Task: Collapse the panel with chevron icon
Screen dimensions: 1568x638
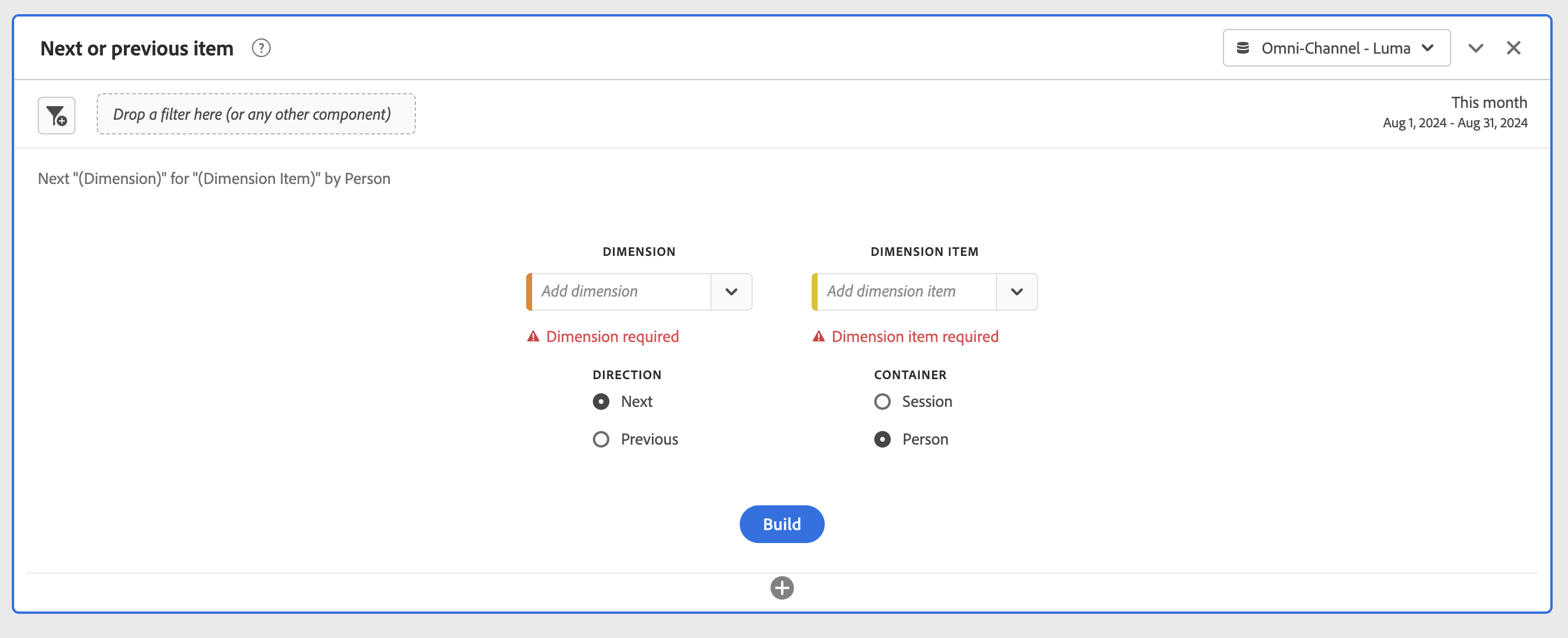Action: pyautogui.click(x=1475, y=48)
